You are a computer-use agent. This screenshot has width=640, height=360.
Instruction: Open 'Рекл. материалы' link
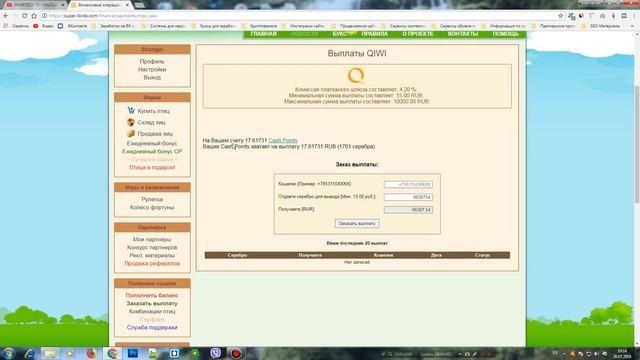[x=152, y=255]
